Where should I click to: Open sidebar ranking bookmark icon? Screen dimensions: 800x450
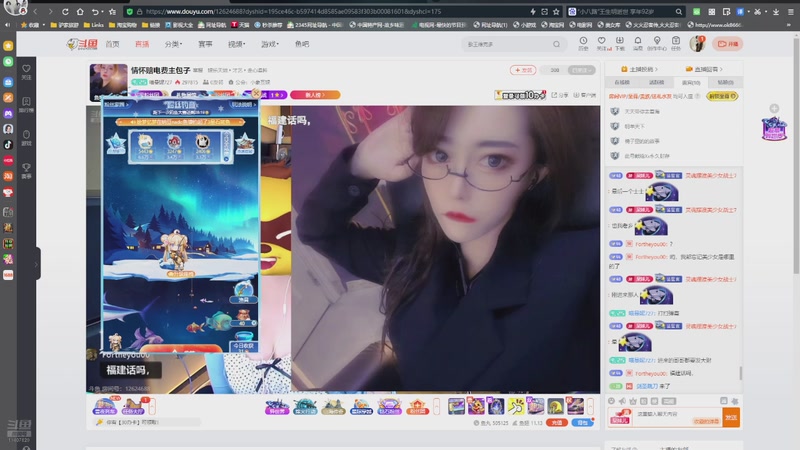[26, 105]
